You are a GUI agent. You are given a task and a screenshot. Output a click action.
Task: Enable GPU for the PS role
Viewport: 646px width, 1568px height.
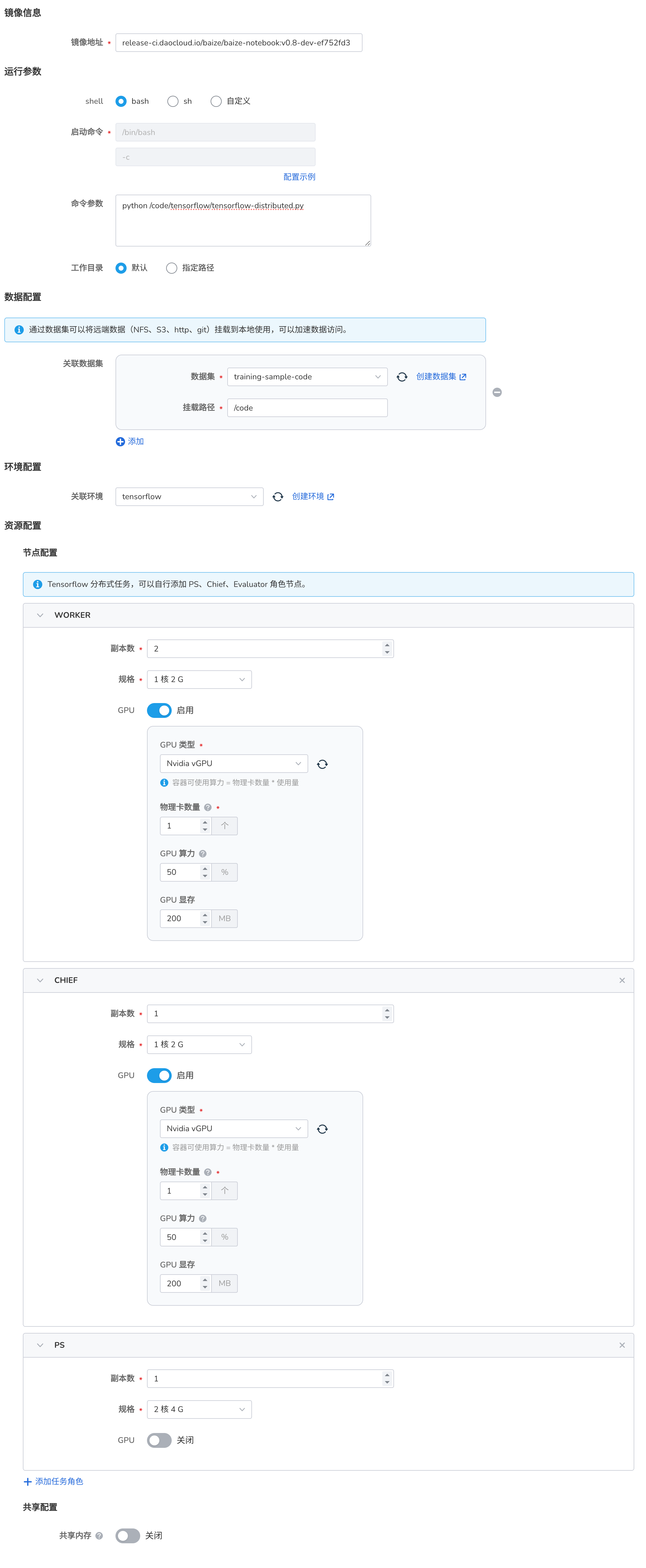click(x=159, y=1440)
